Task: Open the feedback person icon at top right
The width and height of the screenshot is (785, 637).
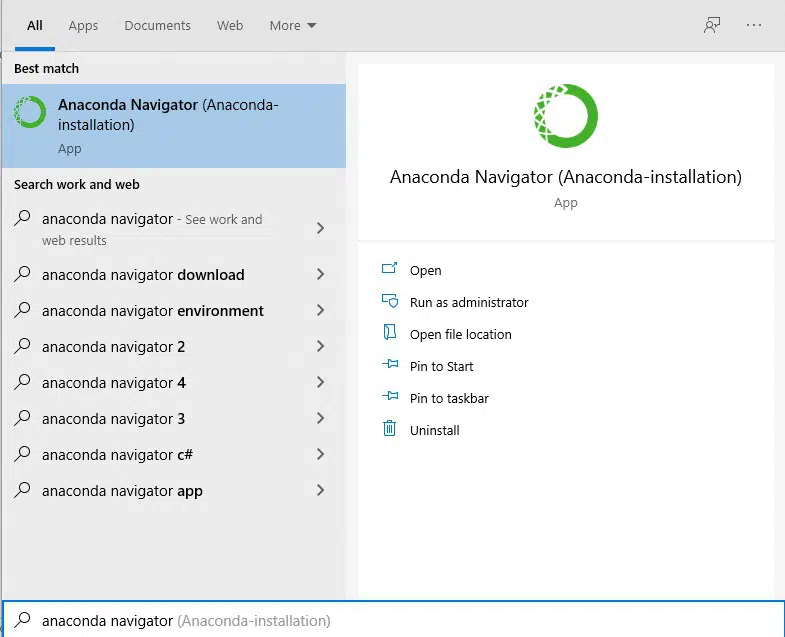Action: 712,25
